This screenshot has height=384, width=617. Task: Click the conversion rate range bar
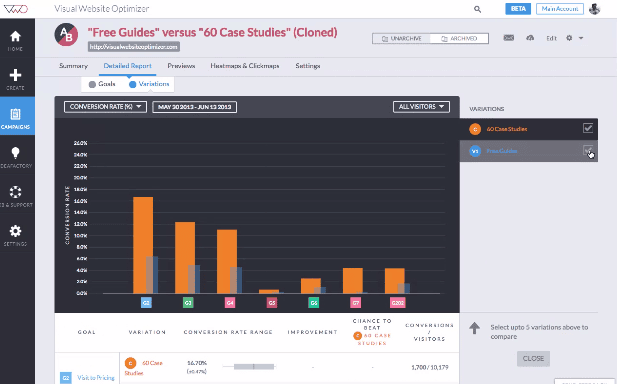[x=249, y=367]
